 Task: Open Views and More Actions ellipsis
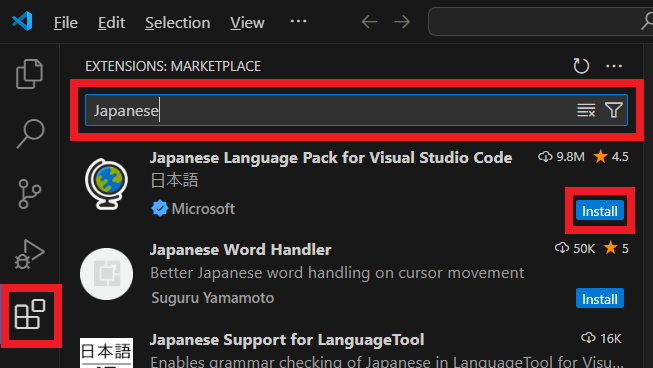click(614, 66)
